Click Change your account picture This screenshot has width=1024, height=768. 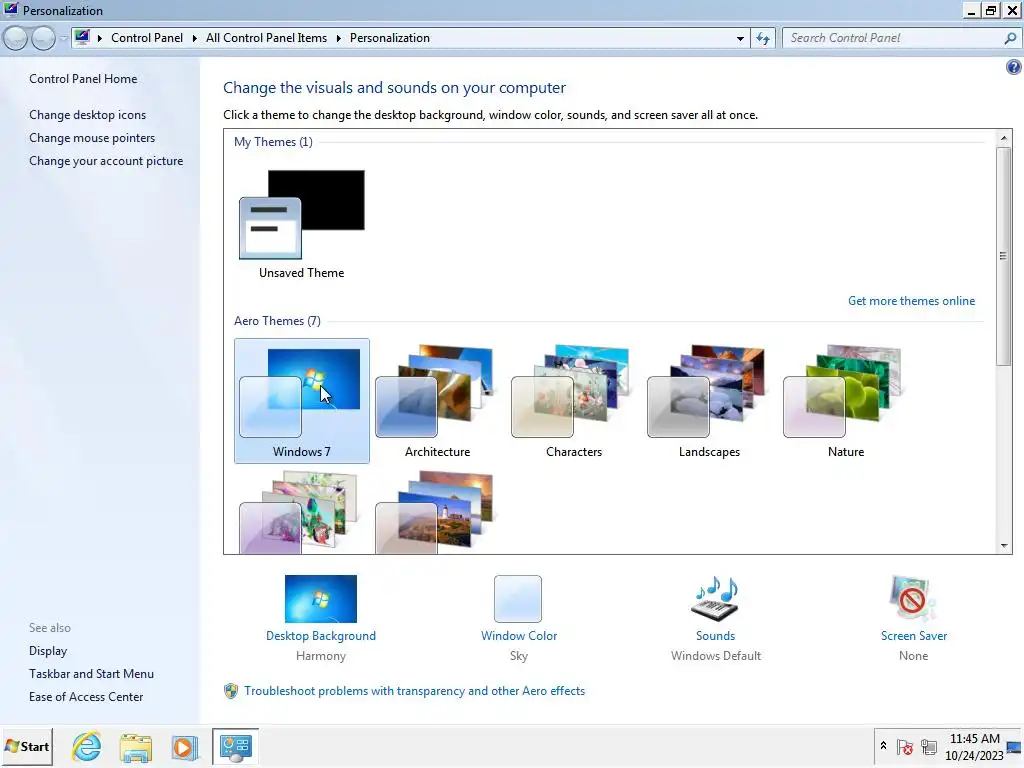106,161
